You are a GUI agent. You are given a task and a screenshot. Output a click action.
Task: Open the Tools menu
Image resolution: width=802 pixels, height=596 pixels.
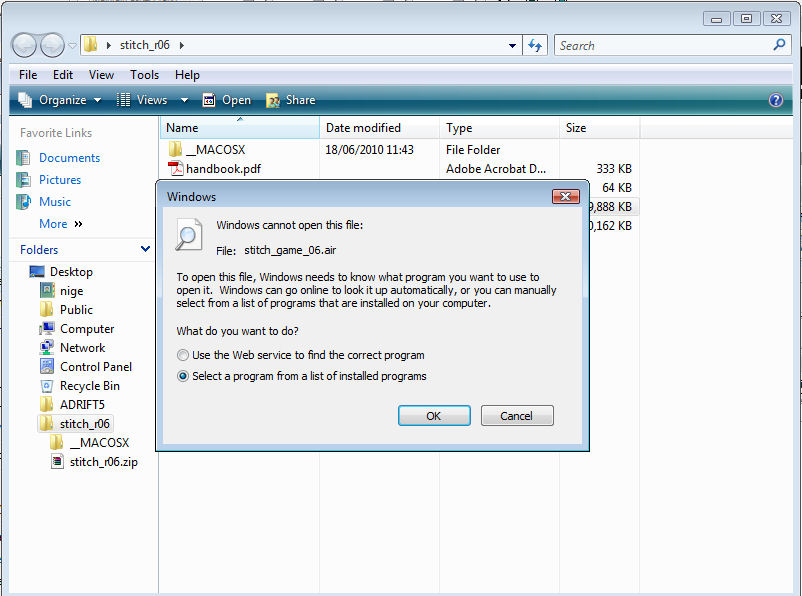point(144,75)
